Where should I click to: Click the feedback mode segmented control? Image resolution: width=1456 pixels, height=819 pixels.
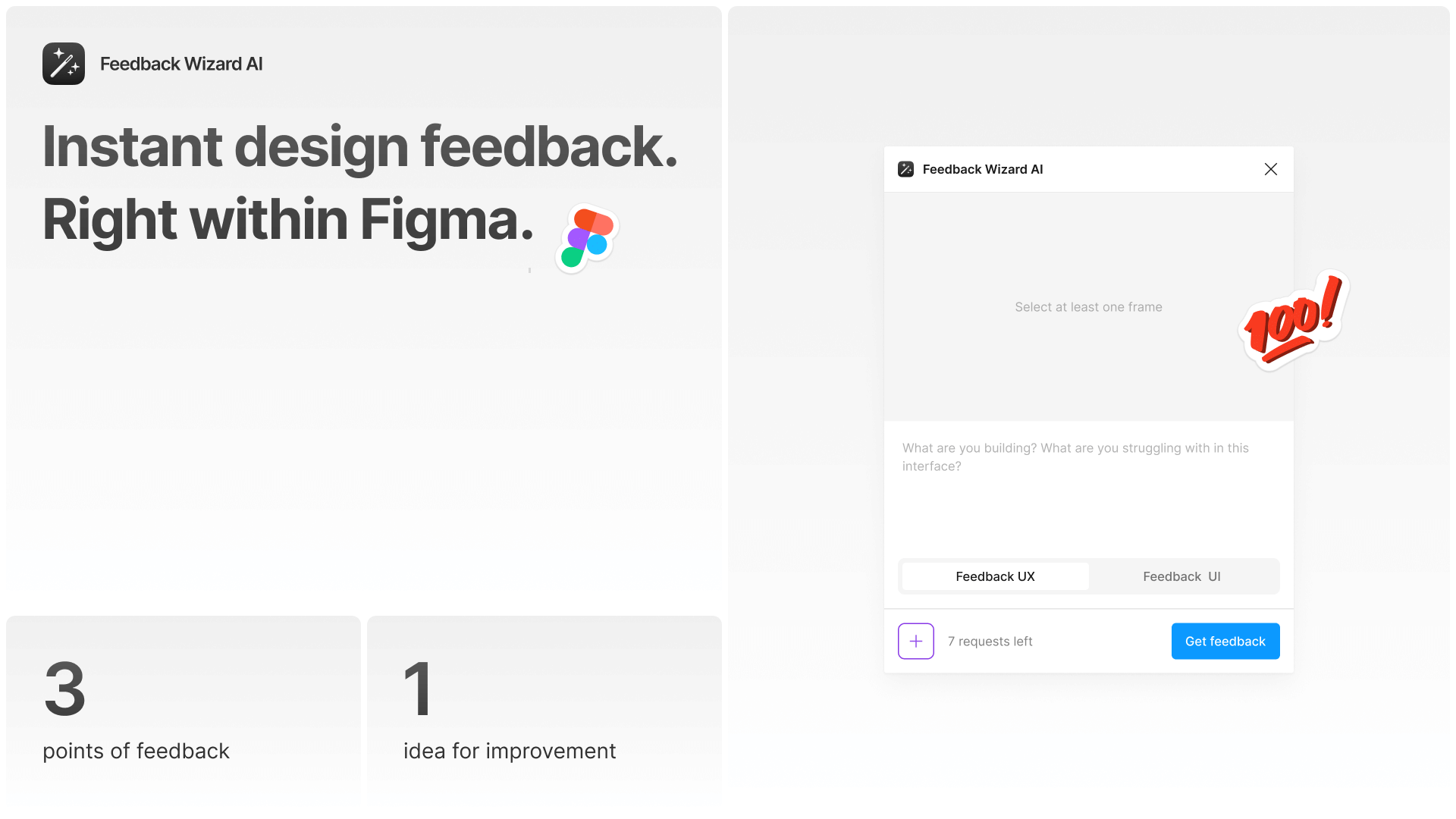pos(1088,576)
